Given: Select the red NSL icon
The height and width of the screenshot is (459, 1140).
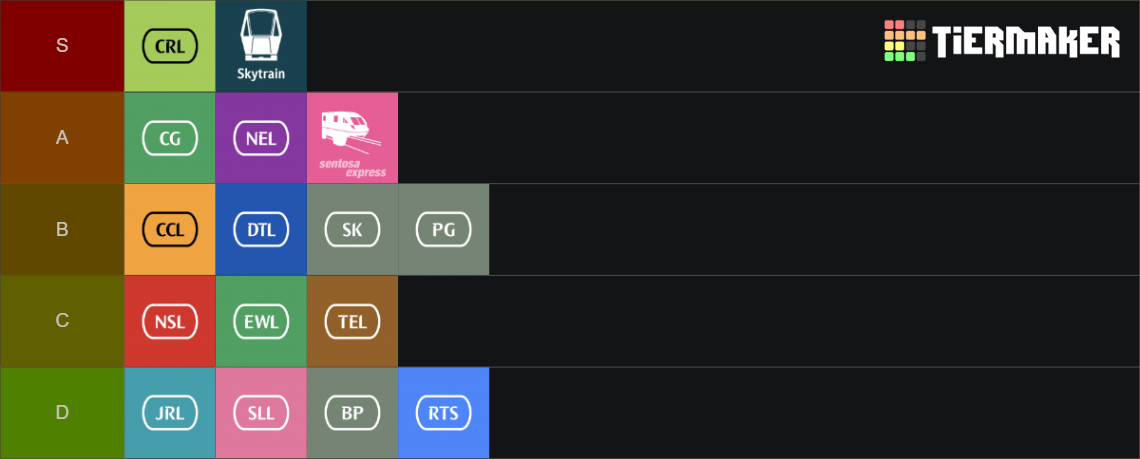Looking at the screenshot, I should point(170,322).
